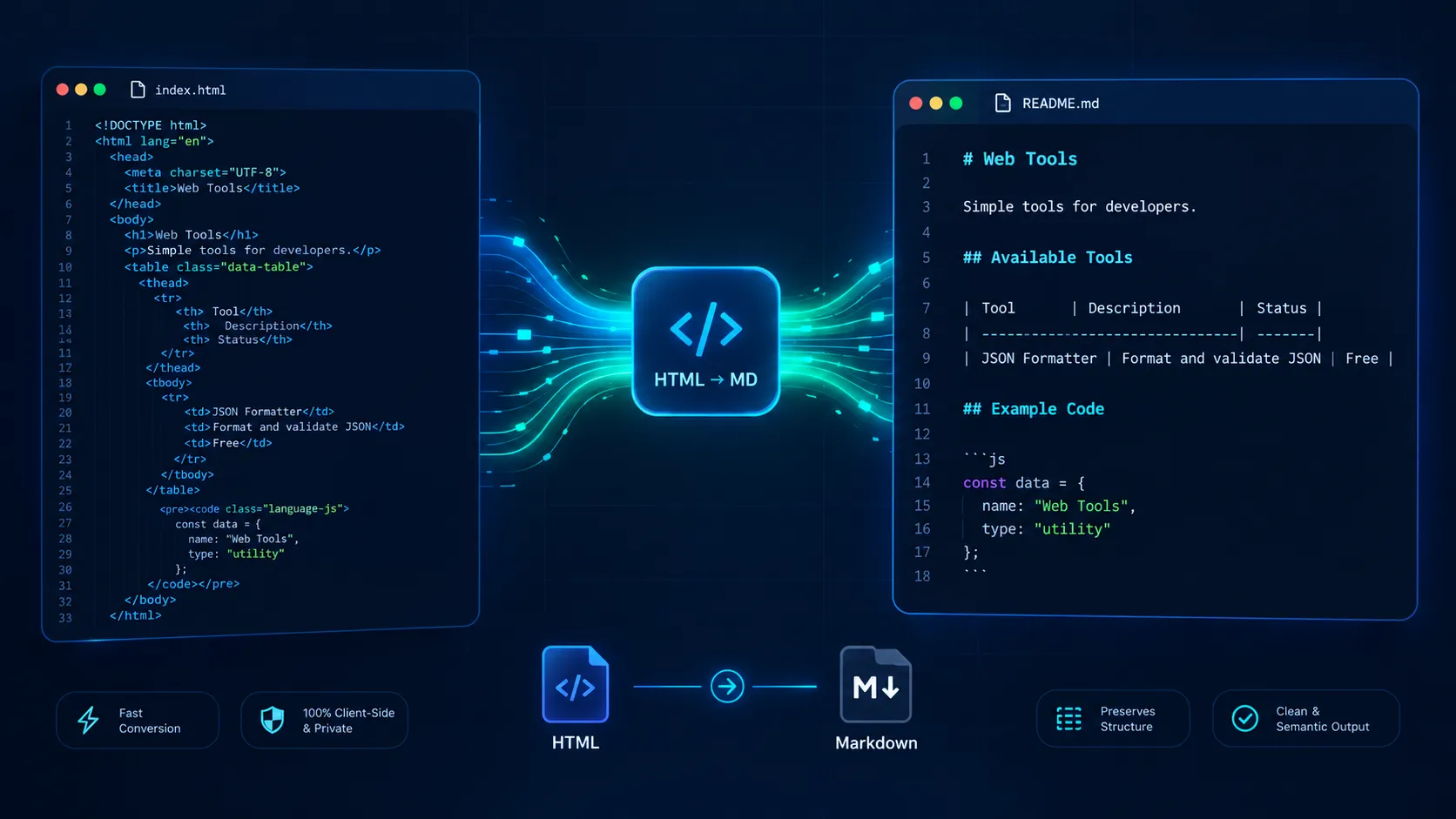1456x819 pixels.
Task: Click the name: "Web Tools" line in README.md
Action: coord(1058,506)
